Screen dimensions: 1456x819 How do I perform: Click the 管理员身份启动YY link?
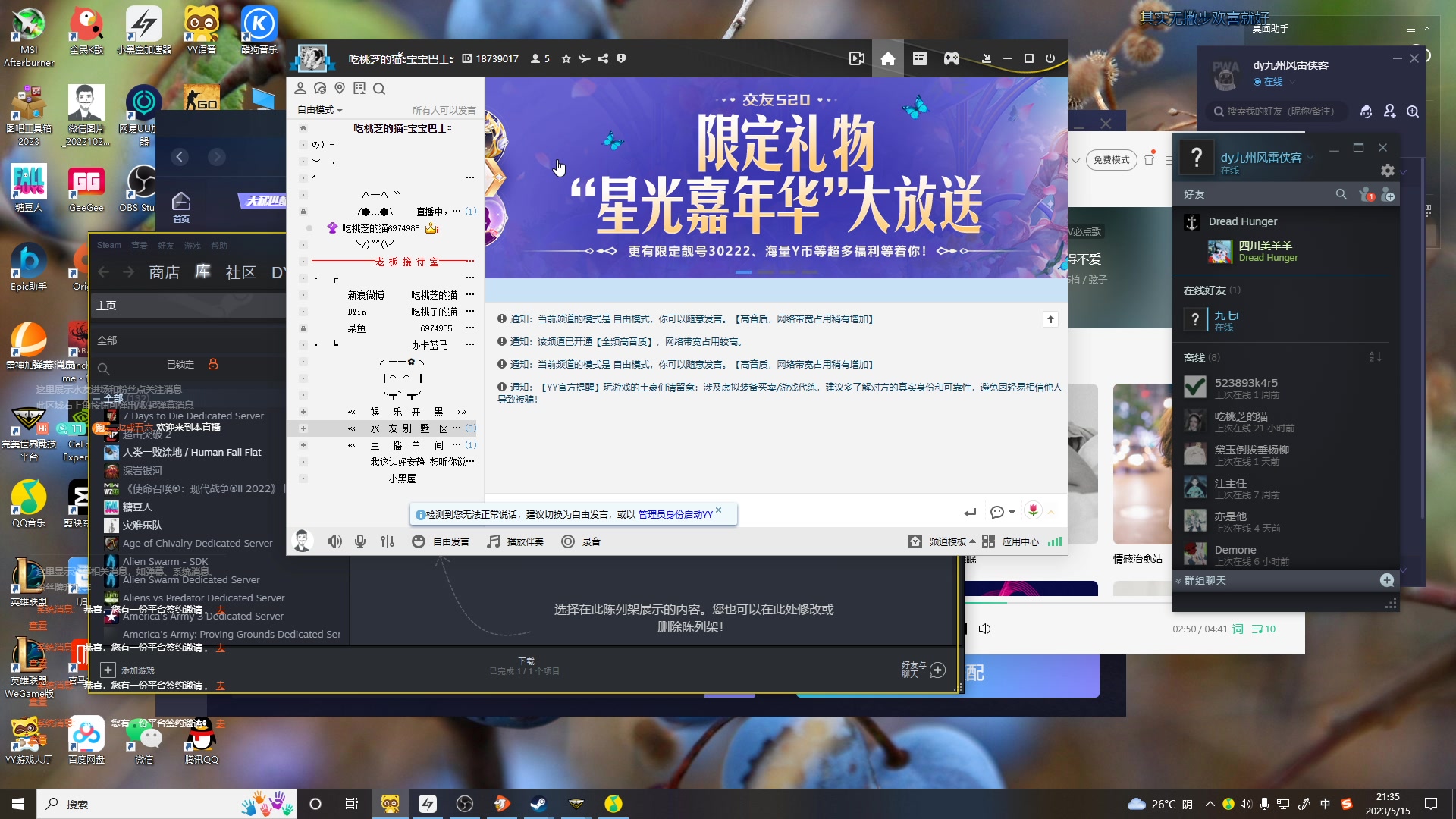[x=676, y=514]
